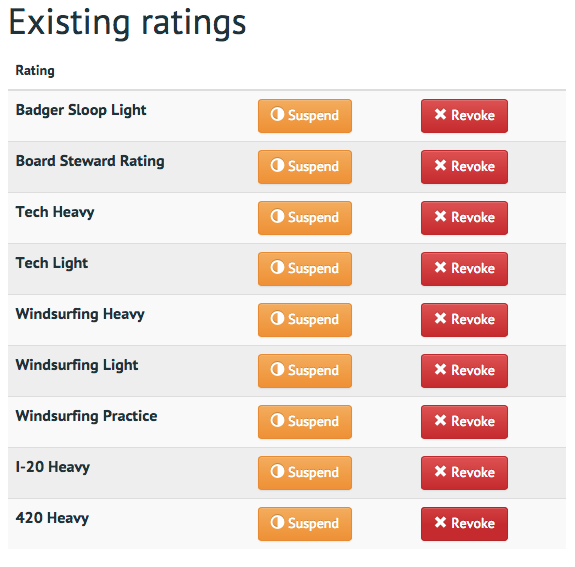Click the X icon for Windsurfing Heavy Revoke

tap(440, 318)
